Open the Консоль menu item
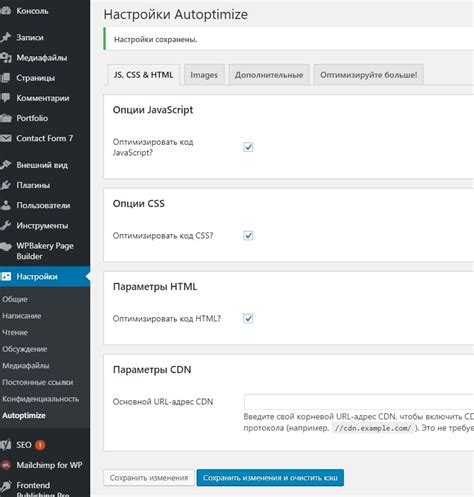474x497 pixels. click(x=45, y=11)
